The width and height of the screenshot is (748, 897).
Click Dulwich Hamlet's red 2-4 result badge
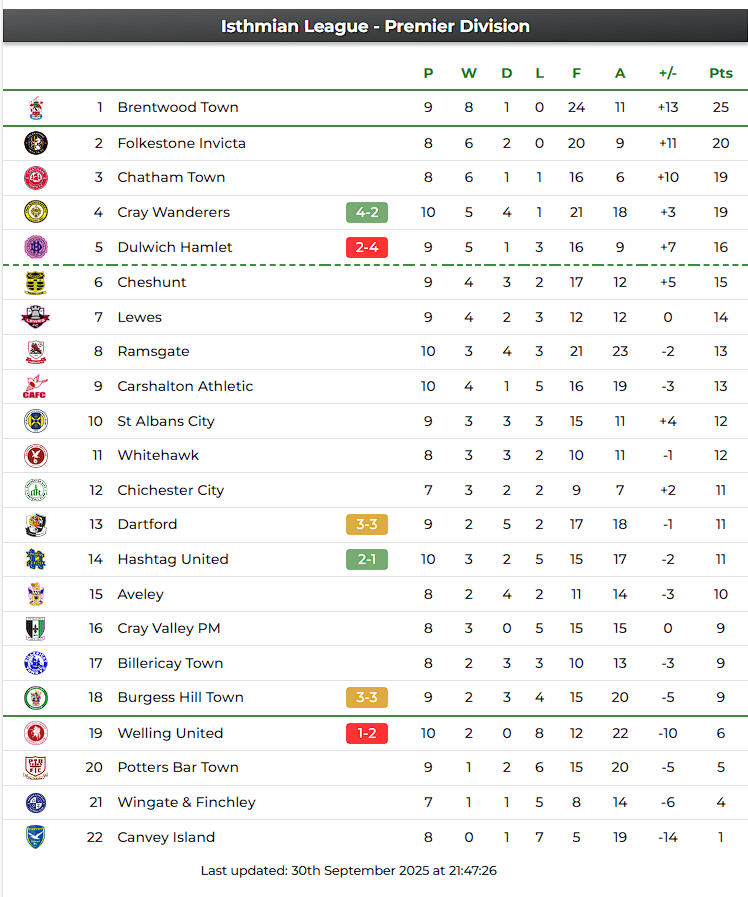point(366,247)
